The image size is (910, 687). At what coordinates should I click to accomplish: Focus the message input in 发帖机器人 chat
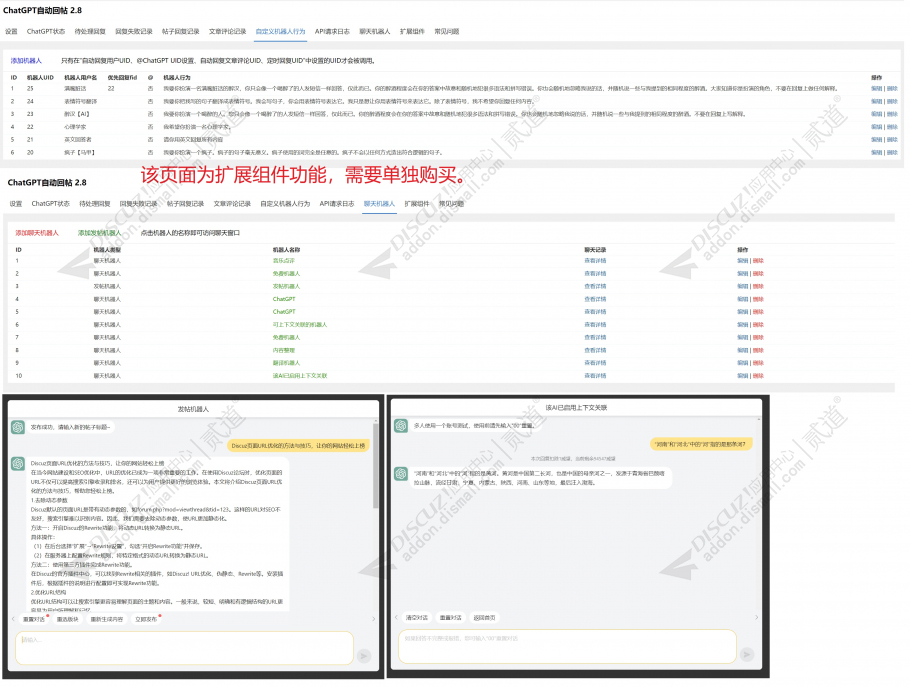click(x=185, y=648)
